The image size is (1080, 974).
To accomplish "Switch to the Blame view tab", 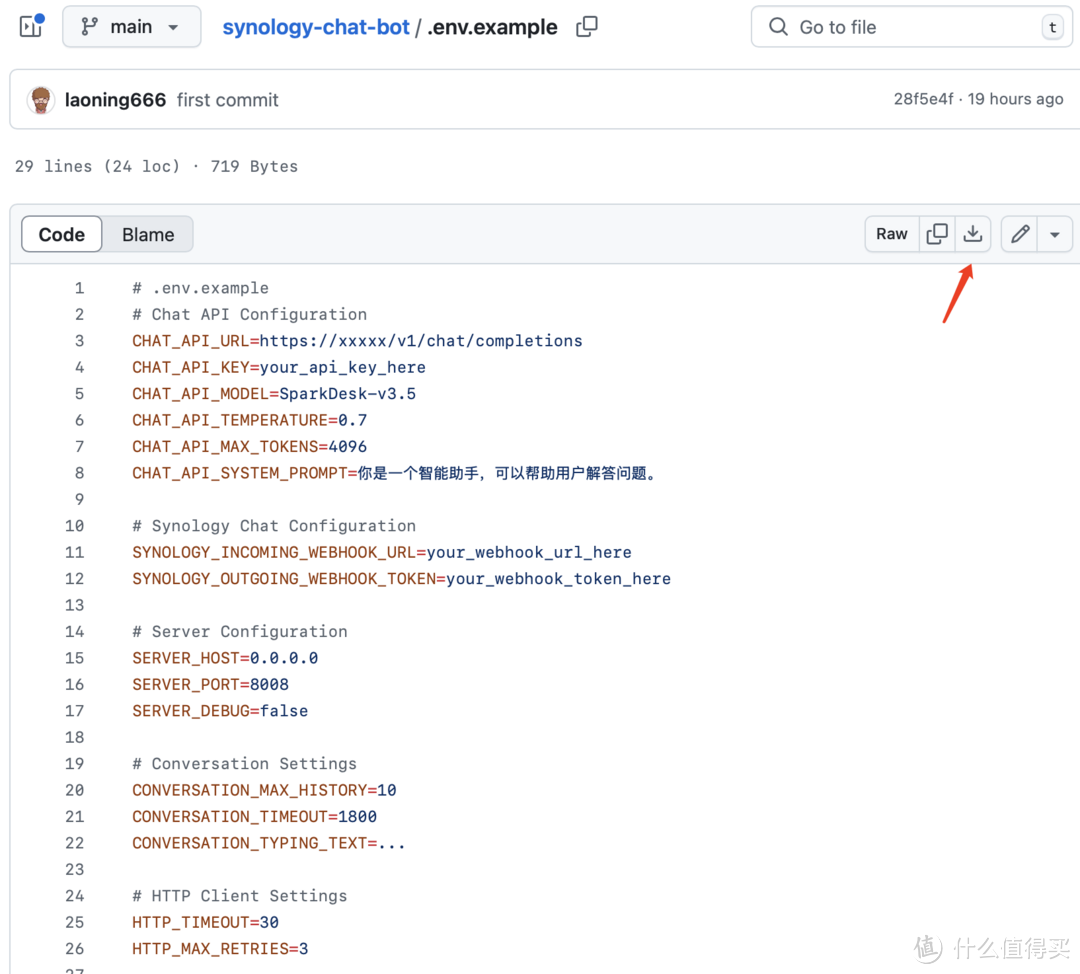I will (148, 235).
